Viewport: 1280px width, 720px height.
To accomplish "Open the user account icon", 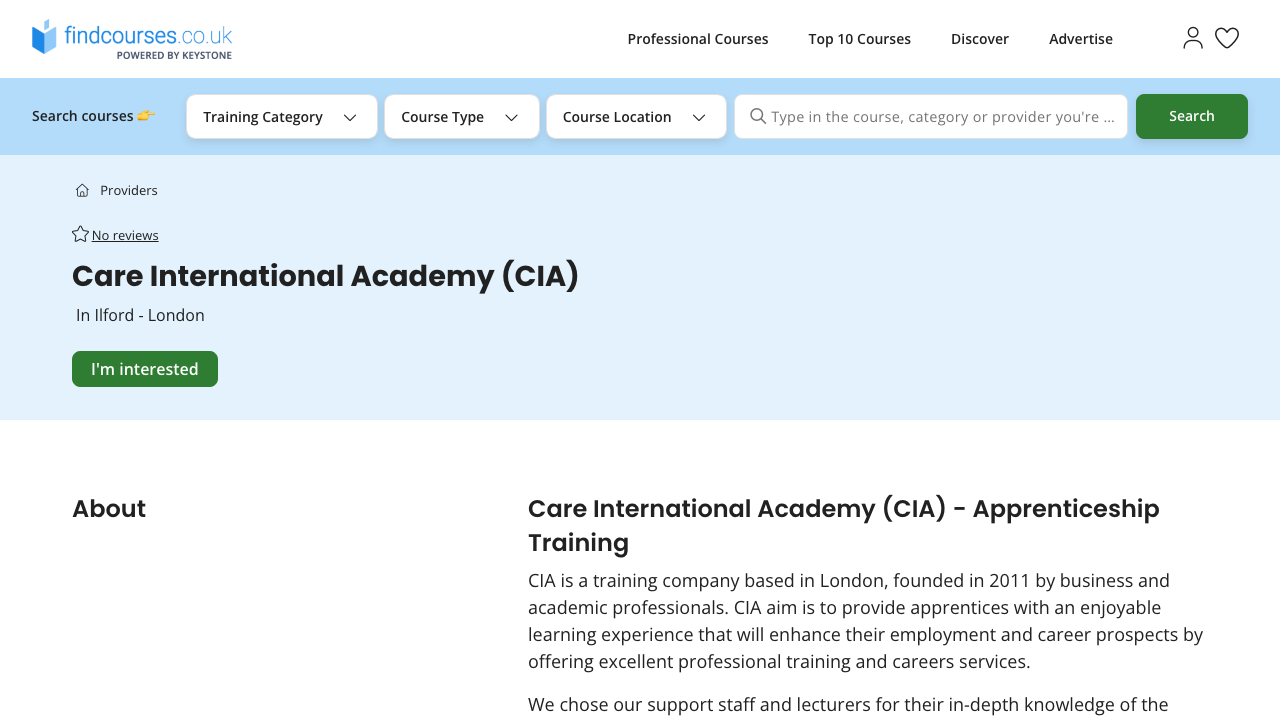I will click(1191, 35).
